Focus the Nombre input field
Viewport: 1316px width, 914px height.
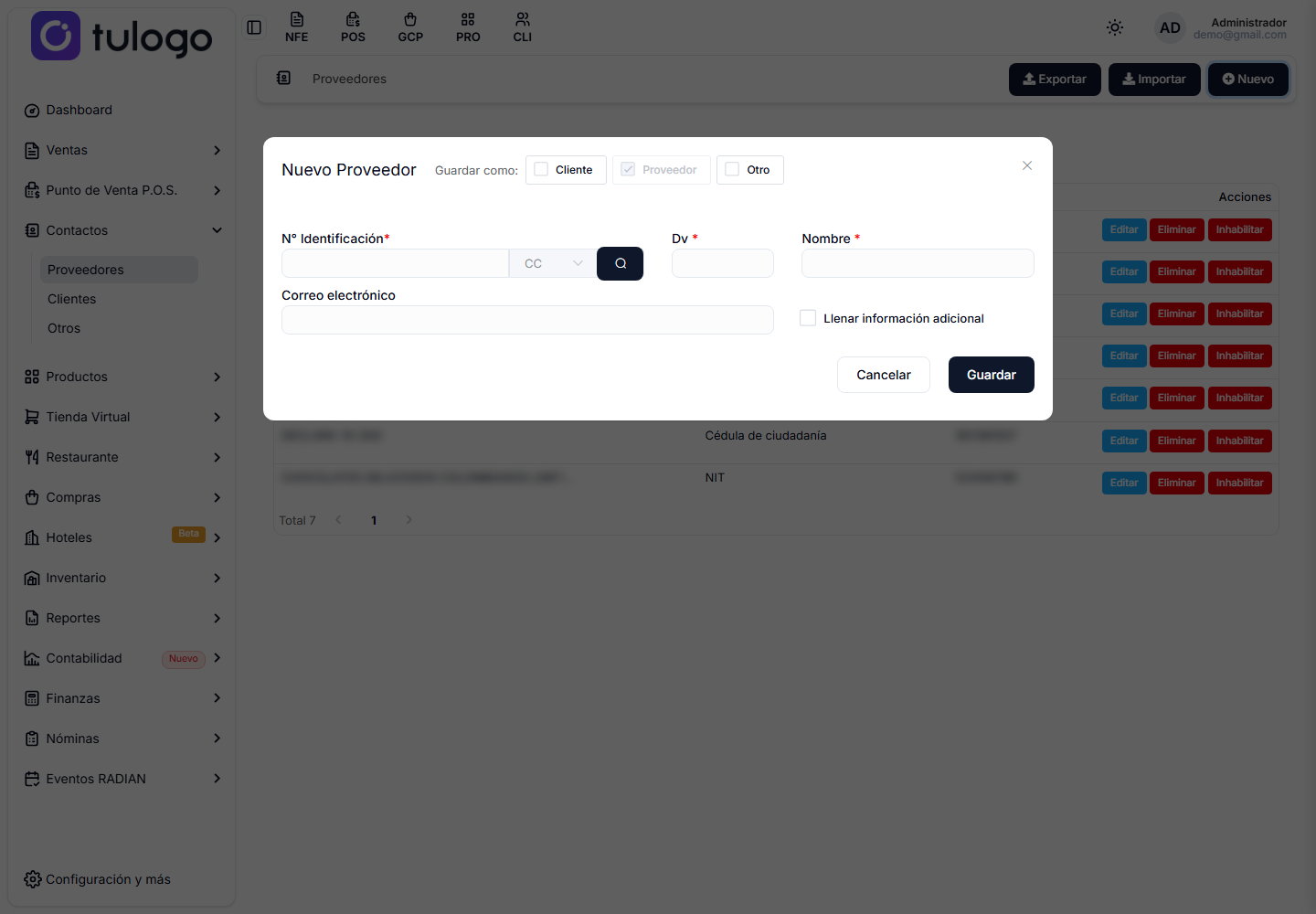[918, 263]
